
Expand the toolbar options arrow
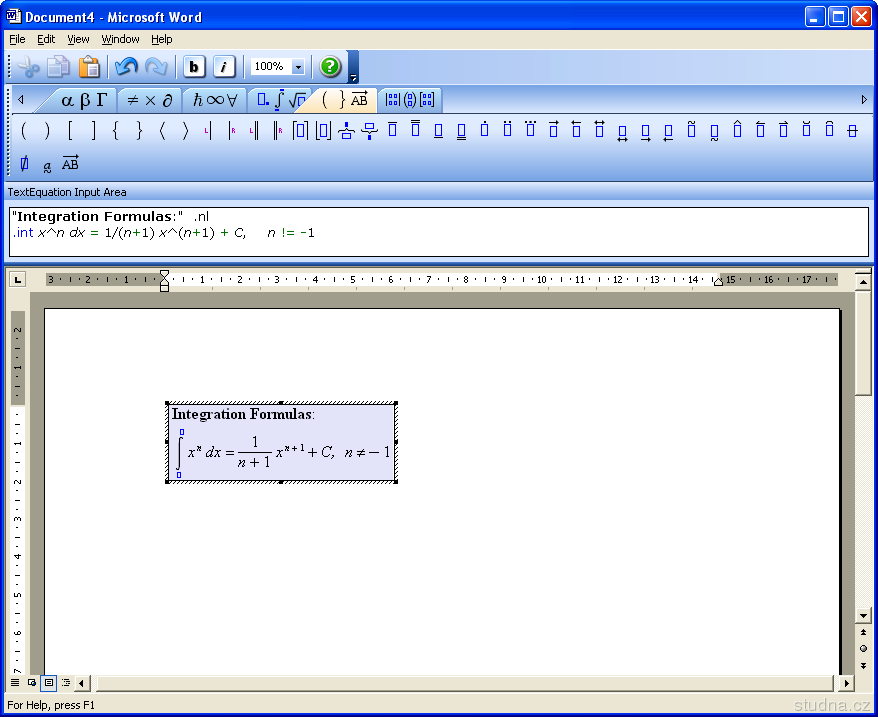(353, 77)
